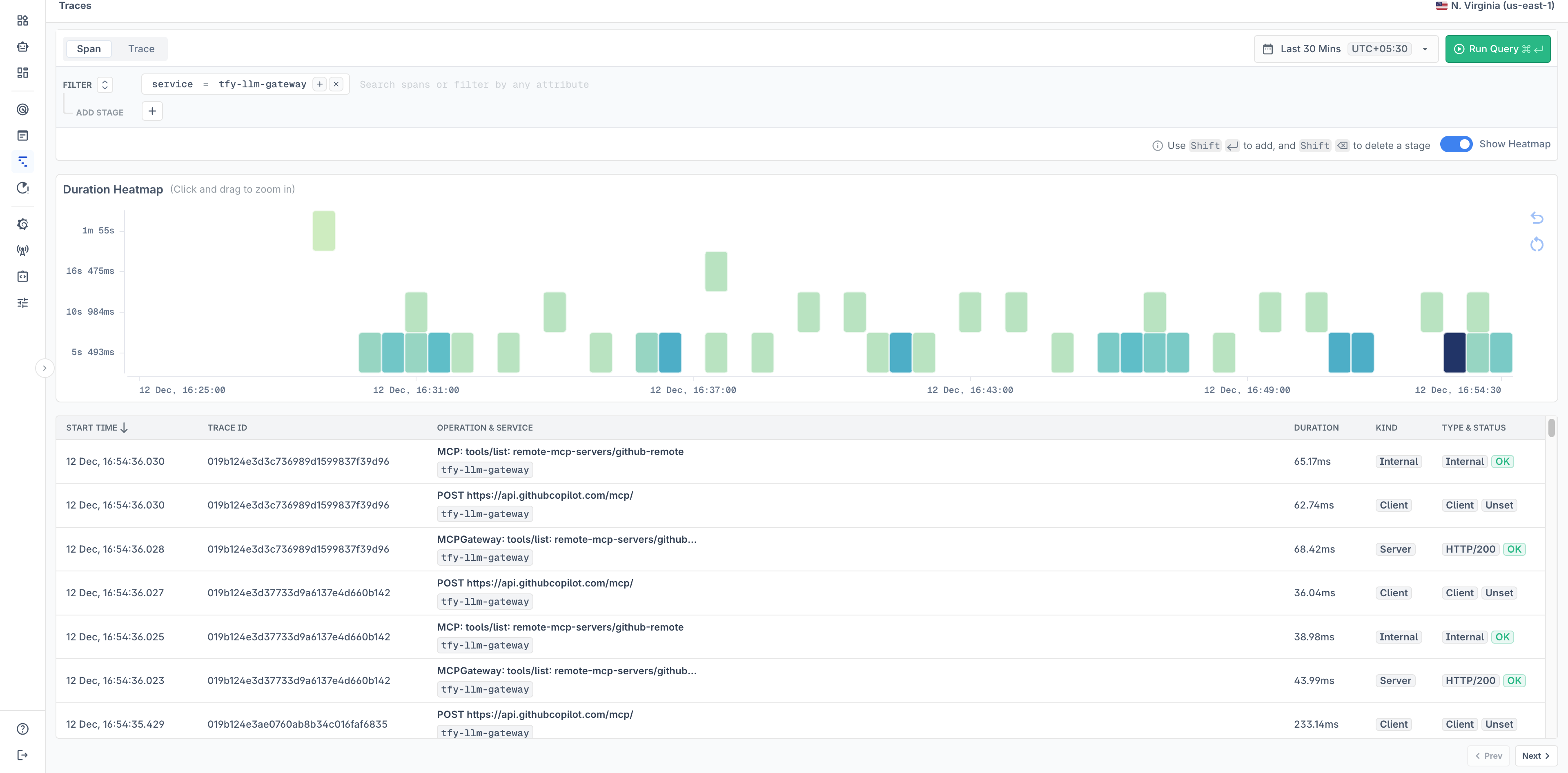1568x773 pixels.
Task: Switch to the Trace tab
Action: coord(140,49)
